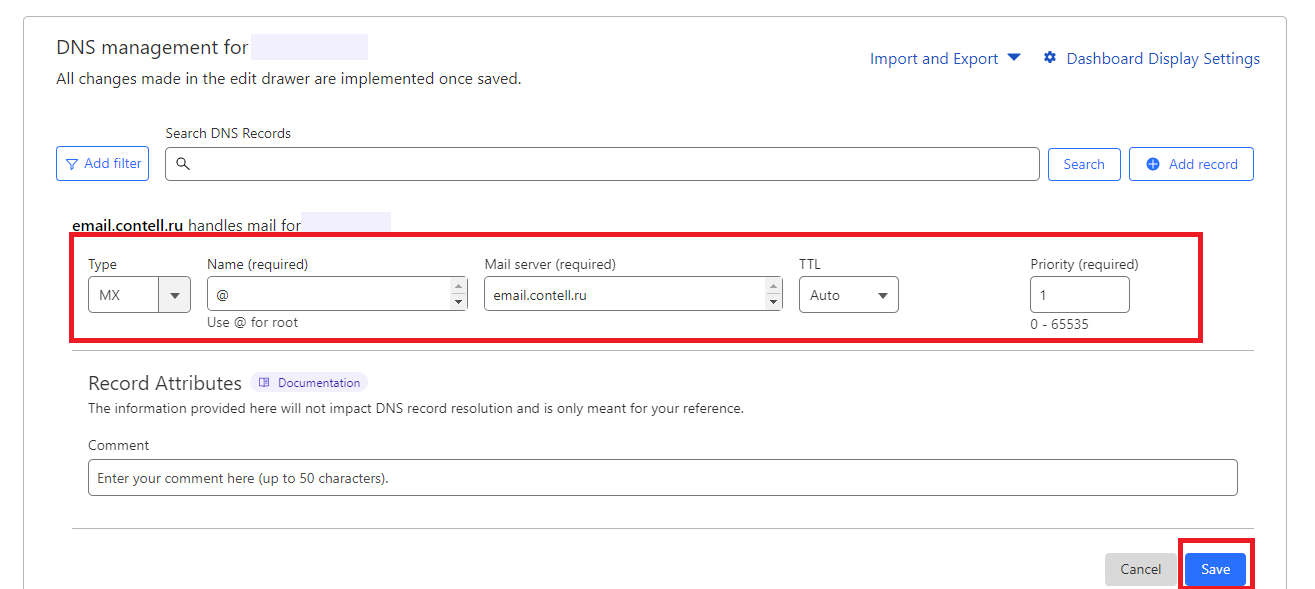Open the Type dropdown showing MX

(x=174, y=294)
